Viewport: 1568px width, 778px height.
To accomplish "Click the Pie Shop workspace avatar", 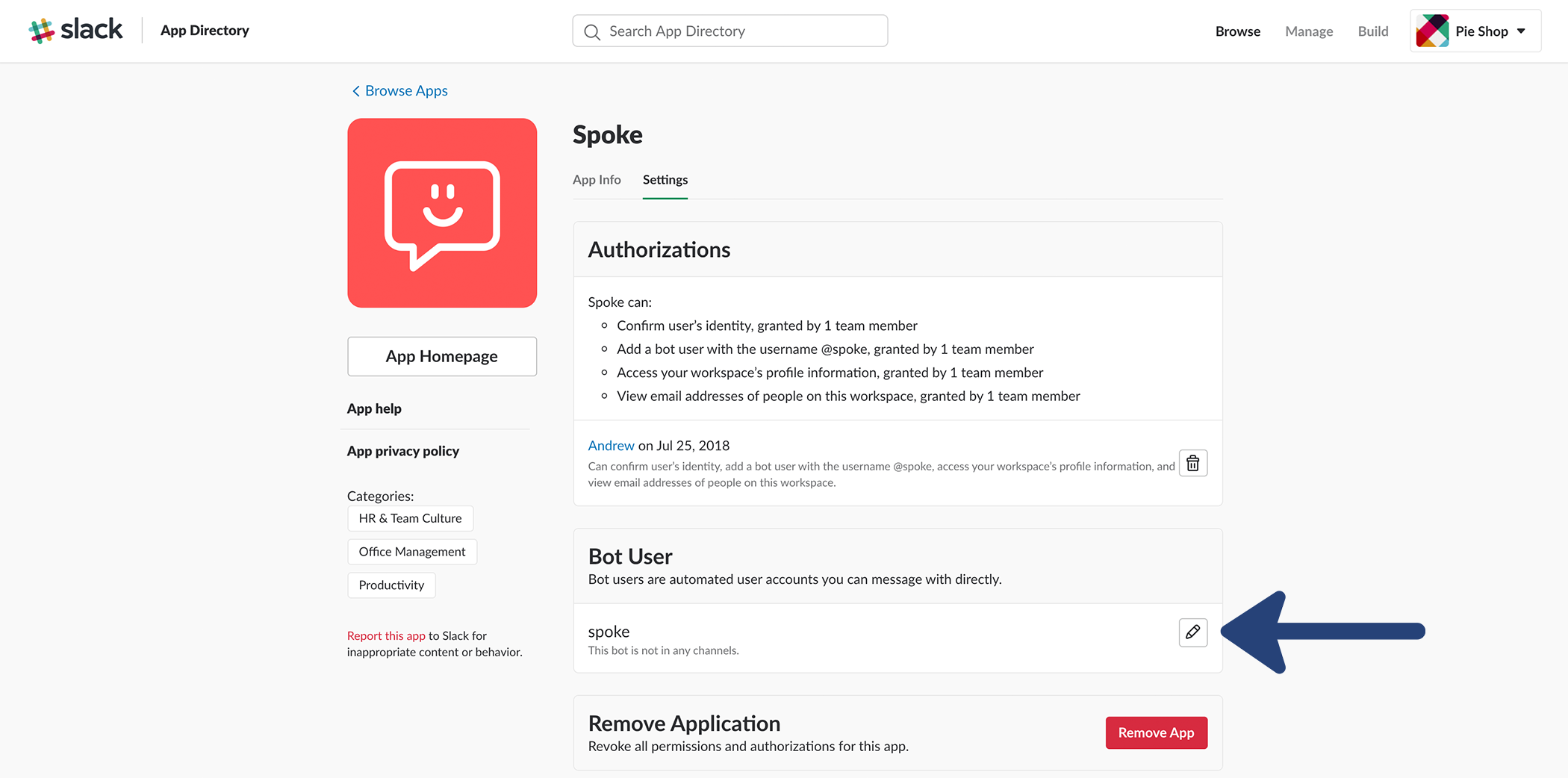I will point(1431,31).
